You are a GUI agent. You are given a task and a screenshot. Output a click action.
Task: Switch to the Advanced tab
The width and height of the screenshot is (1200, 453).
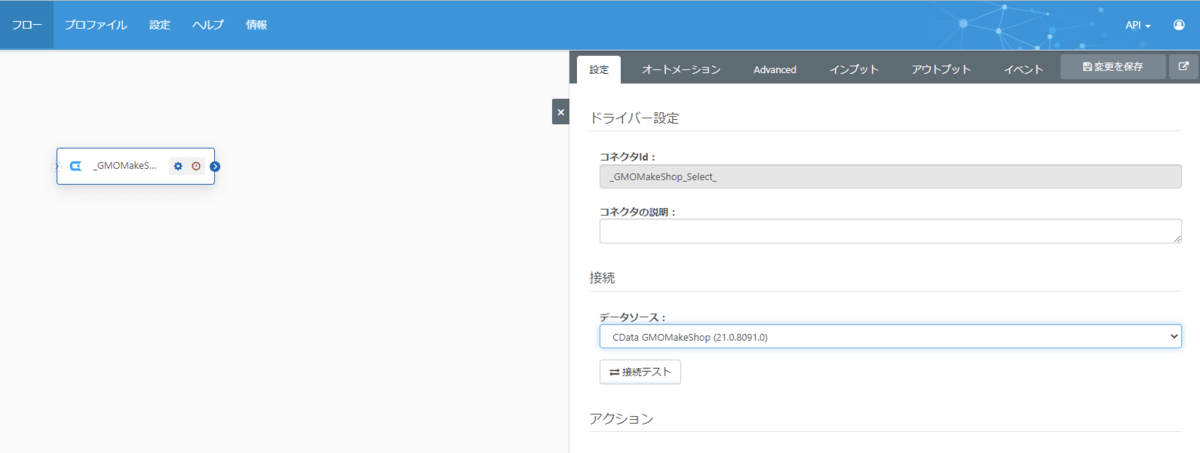[775, 70]
